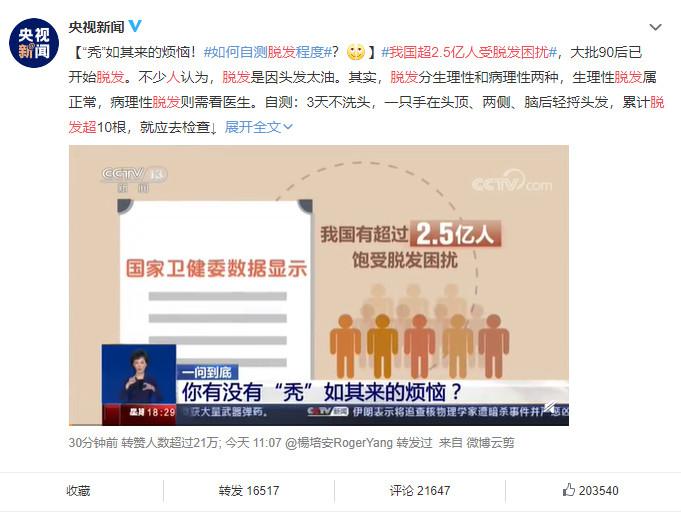Click the 微博云剪 source link
The width and height of the screenshot is (681, 512).
pos(490,443)
